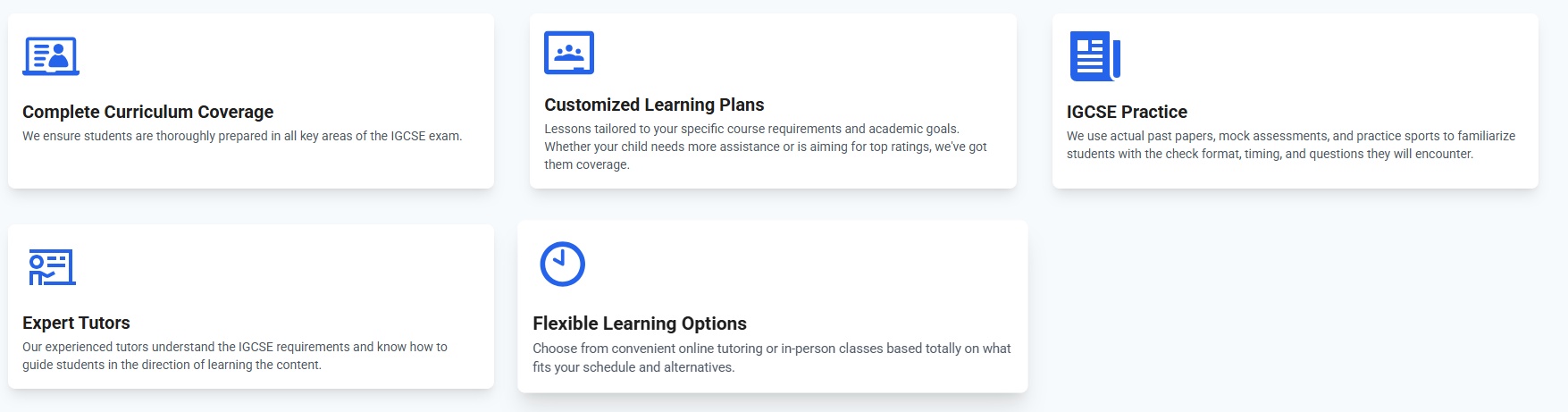Click the text about students thoroughly prepared

tap(242, 136)
